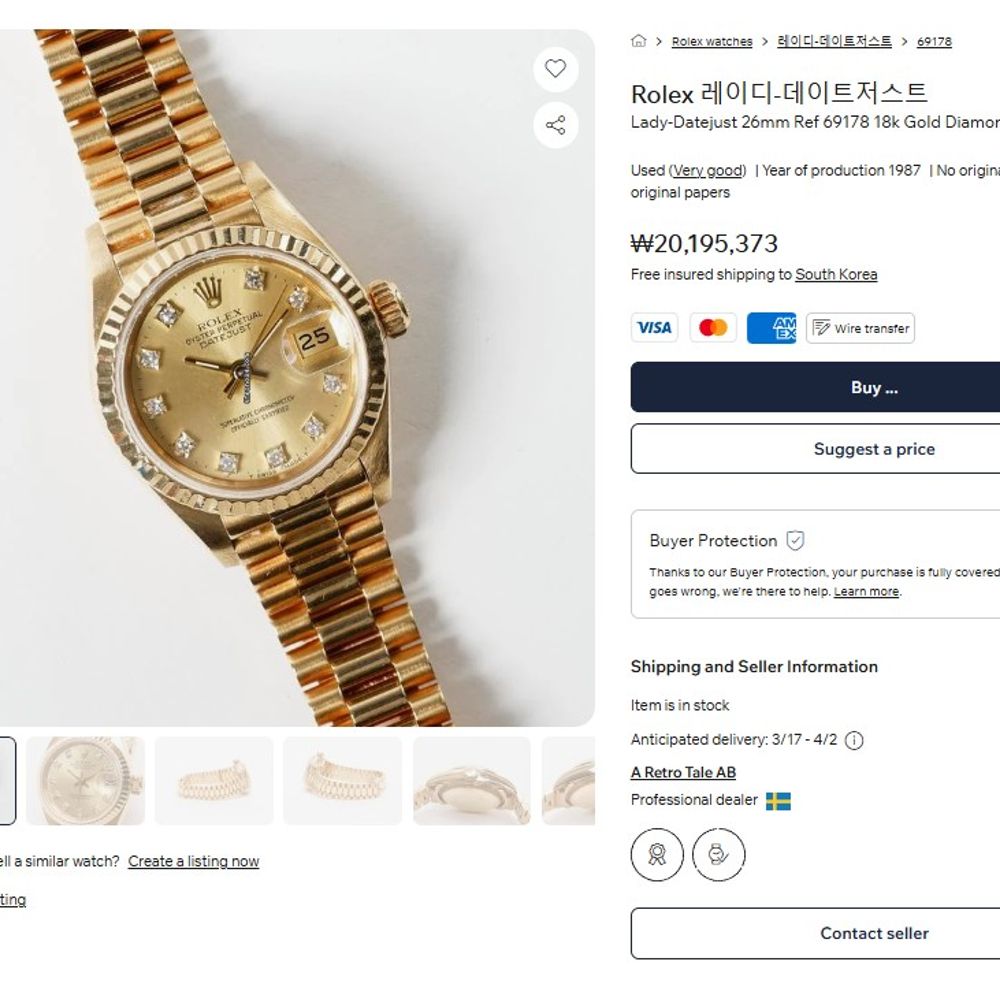Open Rolex watches breadcrumb link
This screenshot has height=1000, width=1000.
pyautogui.click(x=712, y=42)
